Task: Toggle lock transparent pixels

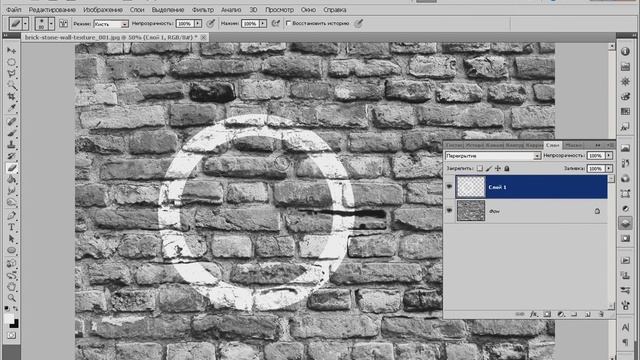Action: (480, 168)
